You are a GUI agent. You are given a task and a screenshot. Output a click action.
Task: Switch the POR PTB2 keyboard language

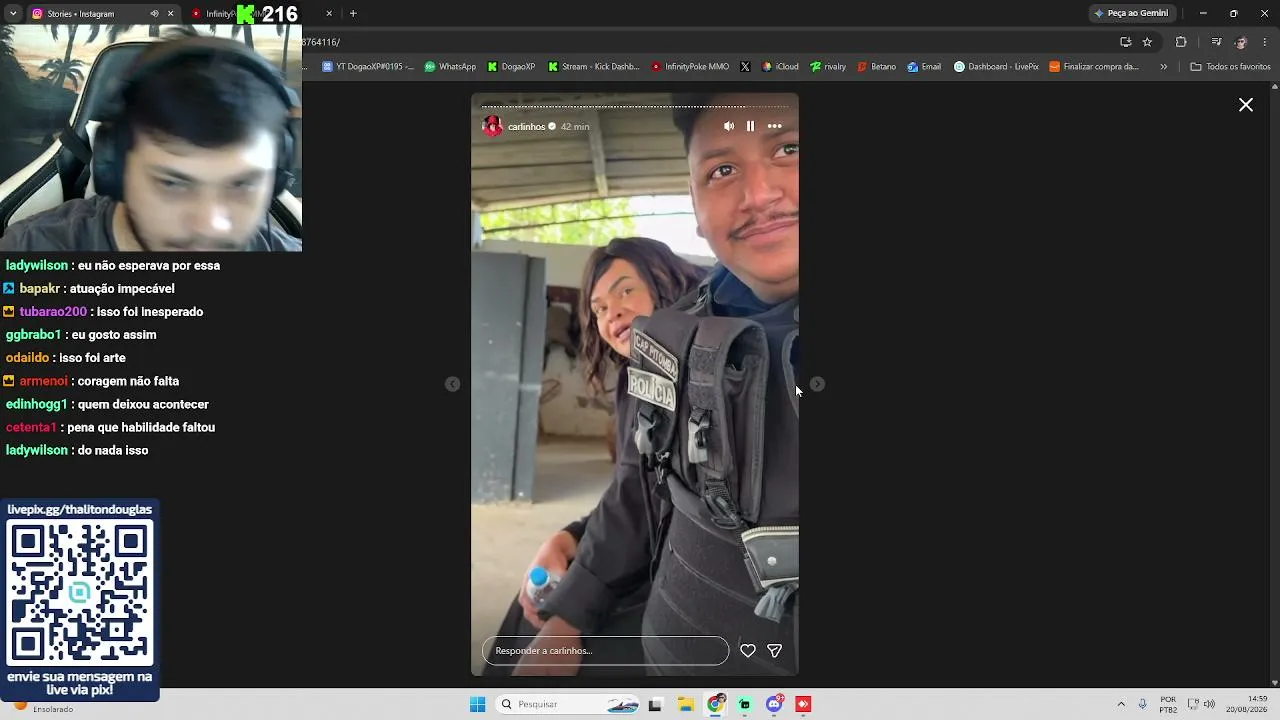pyautogui.click(x=1168, y=704)
